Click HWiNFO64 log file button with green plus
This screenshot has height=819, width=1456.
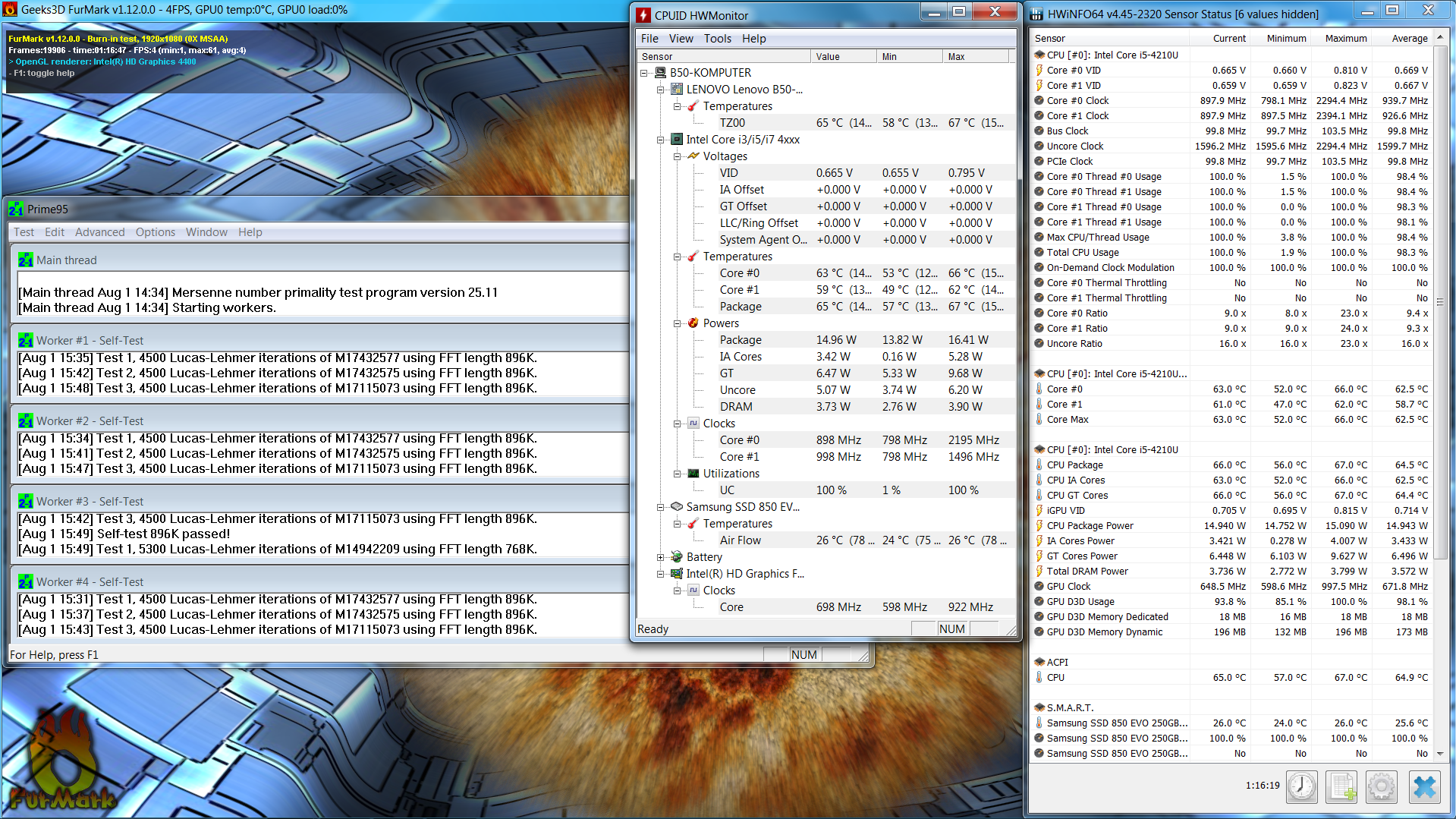pyautogui.click(x=1341, y=786)
